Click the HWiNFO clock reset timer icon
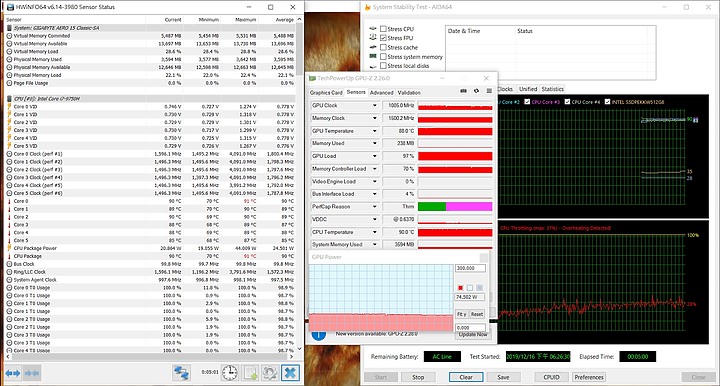 tap(230, 373)
